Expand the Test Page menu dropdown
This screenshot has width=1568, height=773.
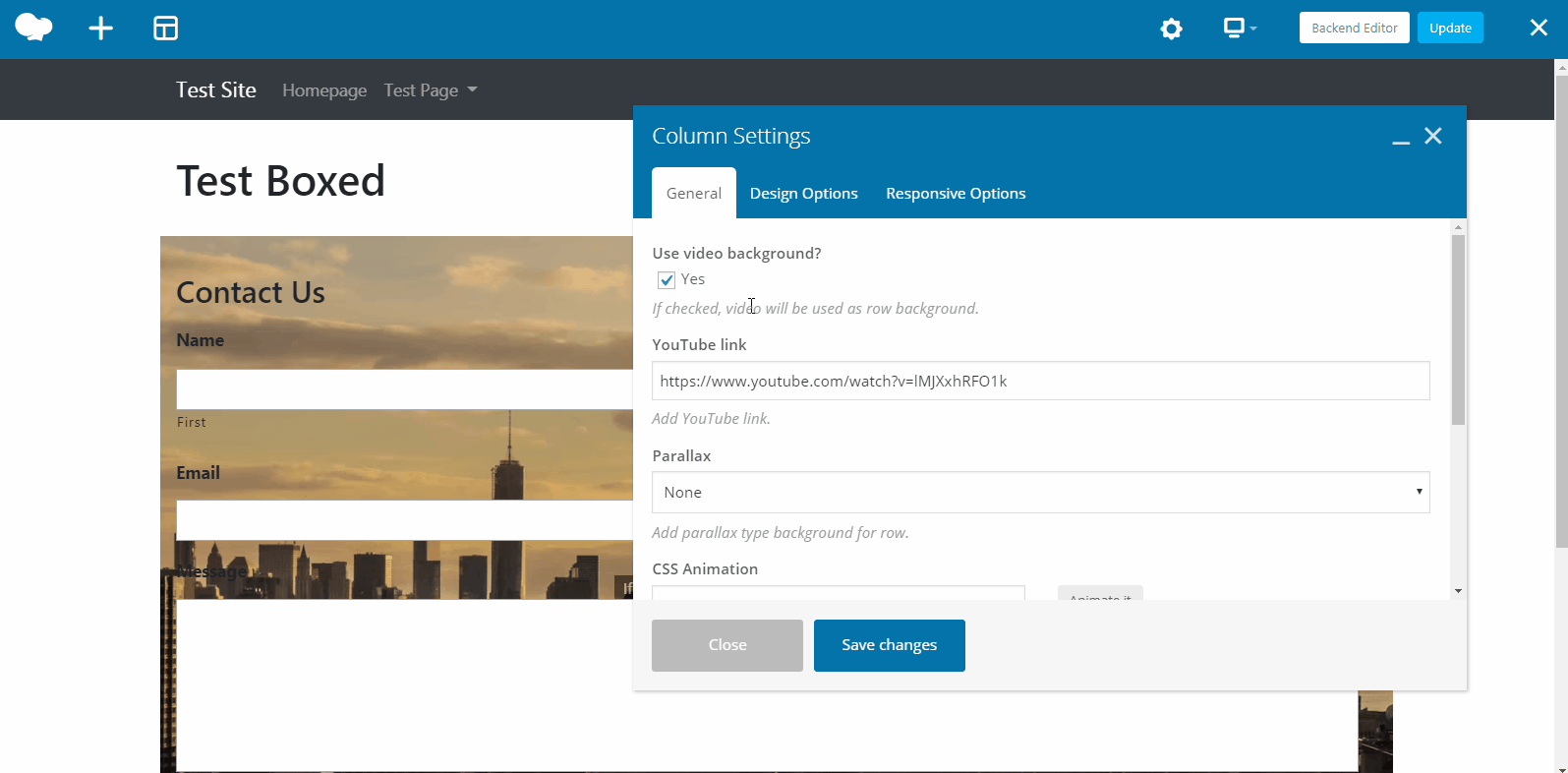coord(431,90)
